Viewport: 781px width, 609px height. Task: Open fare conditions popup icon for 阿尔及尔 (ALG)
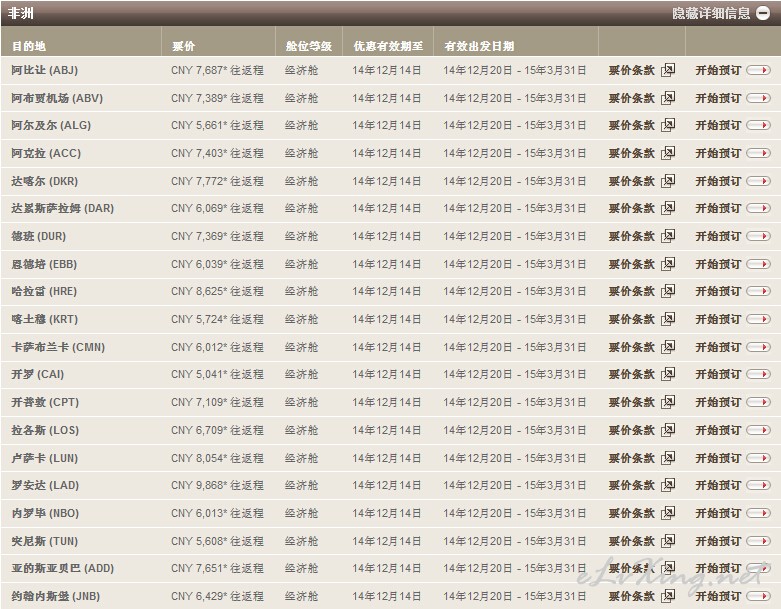668,125
